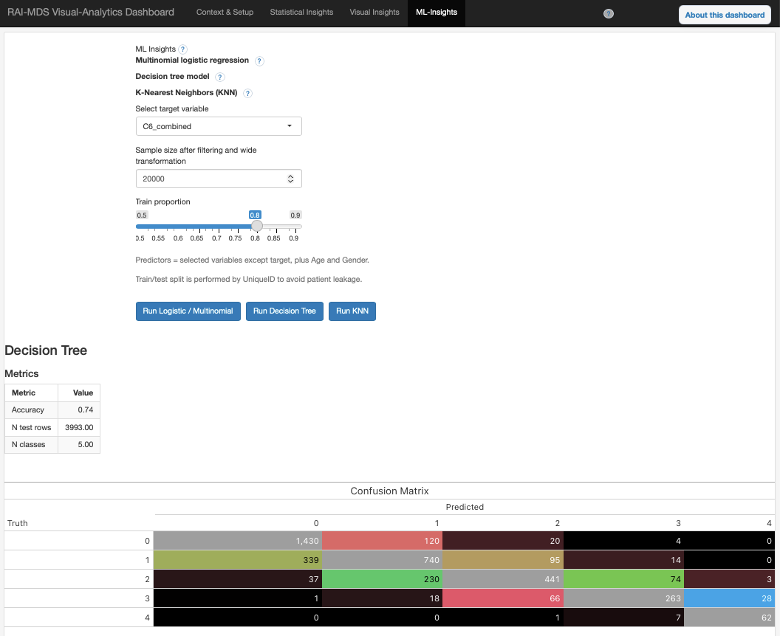780x636 pixels.
Task: Click confusion matrix cell 740
Action: point(382,560)
